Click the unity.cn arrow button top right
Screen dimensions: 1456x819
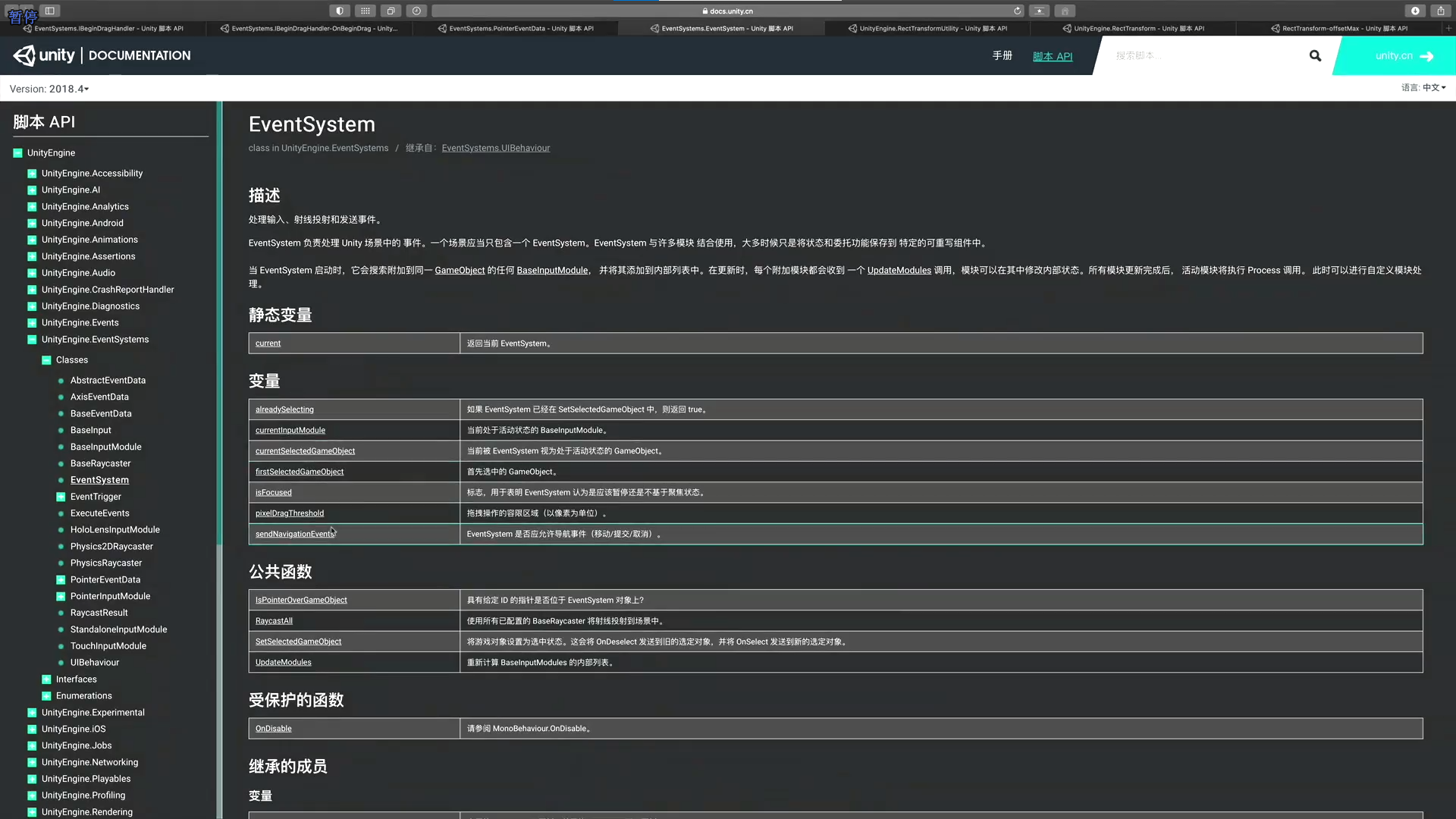click(x=1426, y=55)
